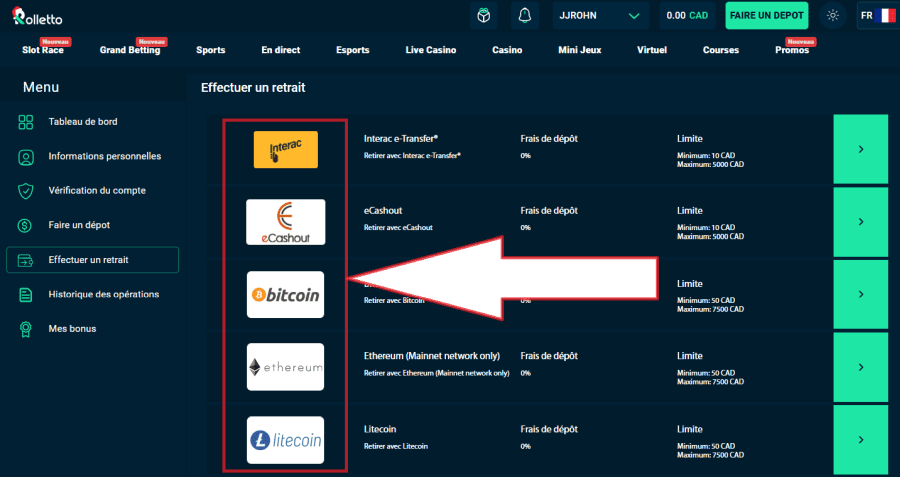Click the wallet icon for Effectuer un retrait
The height and width of the screenshot is (477, 900).
pos(25,260)
